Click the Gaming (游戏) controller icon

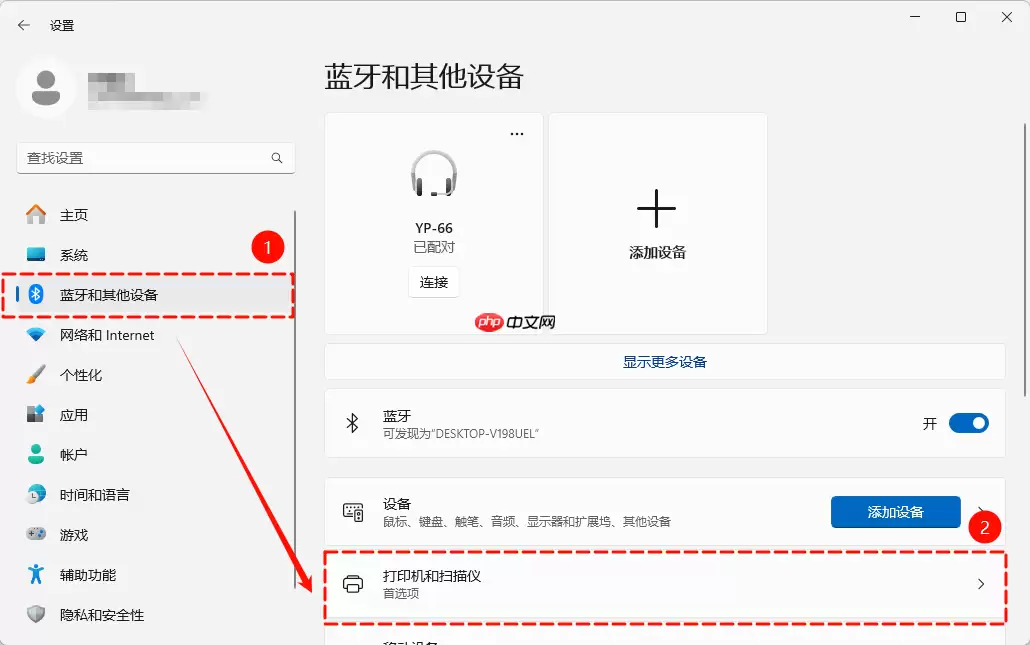click(x=36, y=534)
